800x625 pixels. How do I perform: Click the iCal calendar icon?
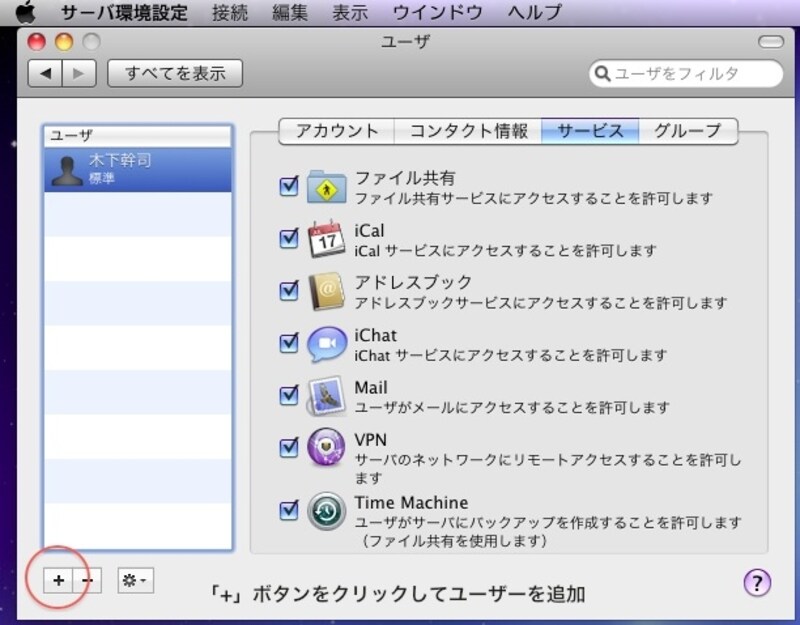pos(326,239)
